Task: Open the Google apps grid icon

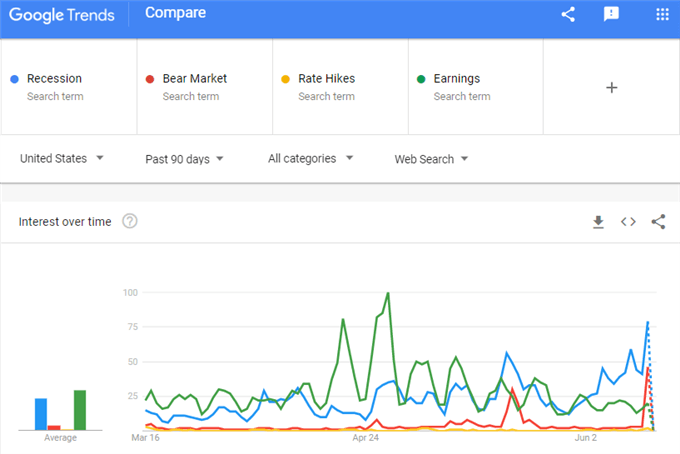Action: point(662,14)
